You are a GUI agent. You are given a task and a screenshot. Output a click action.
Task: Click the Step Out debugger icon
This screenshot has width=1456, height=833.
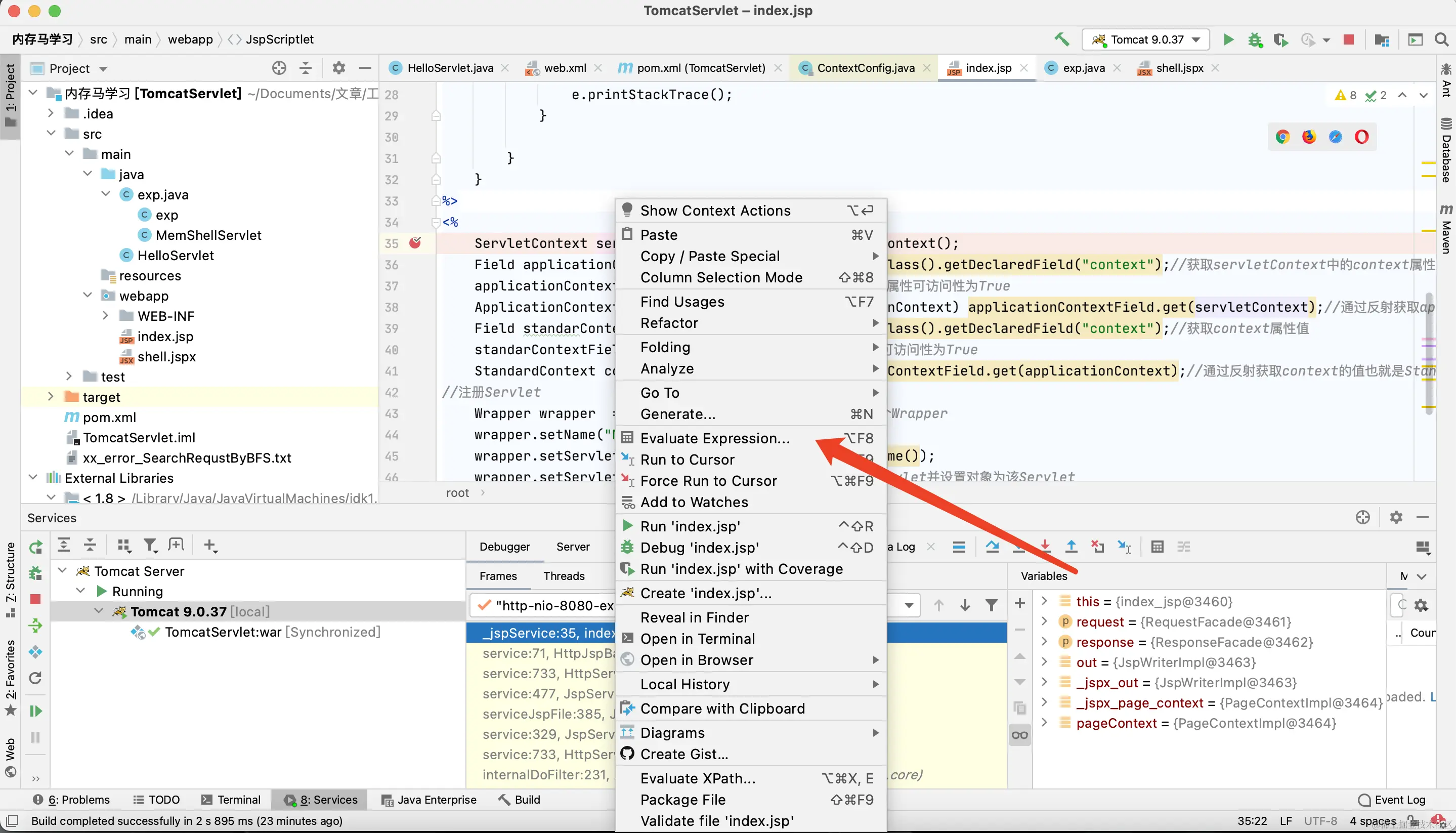click(1071, 547)
